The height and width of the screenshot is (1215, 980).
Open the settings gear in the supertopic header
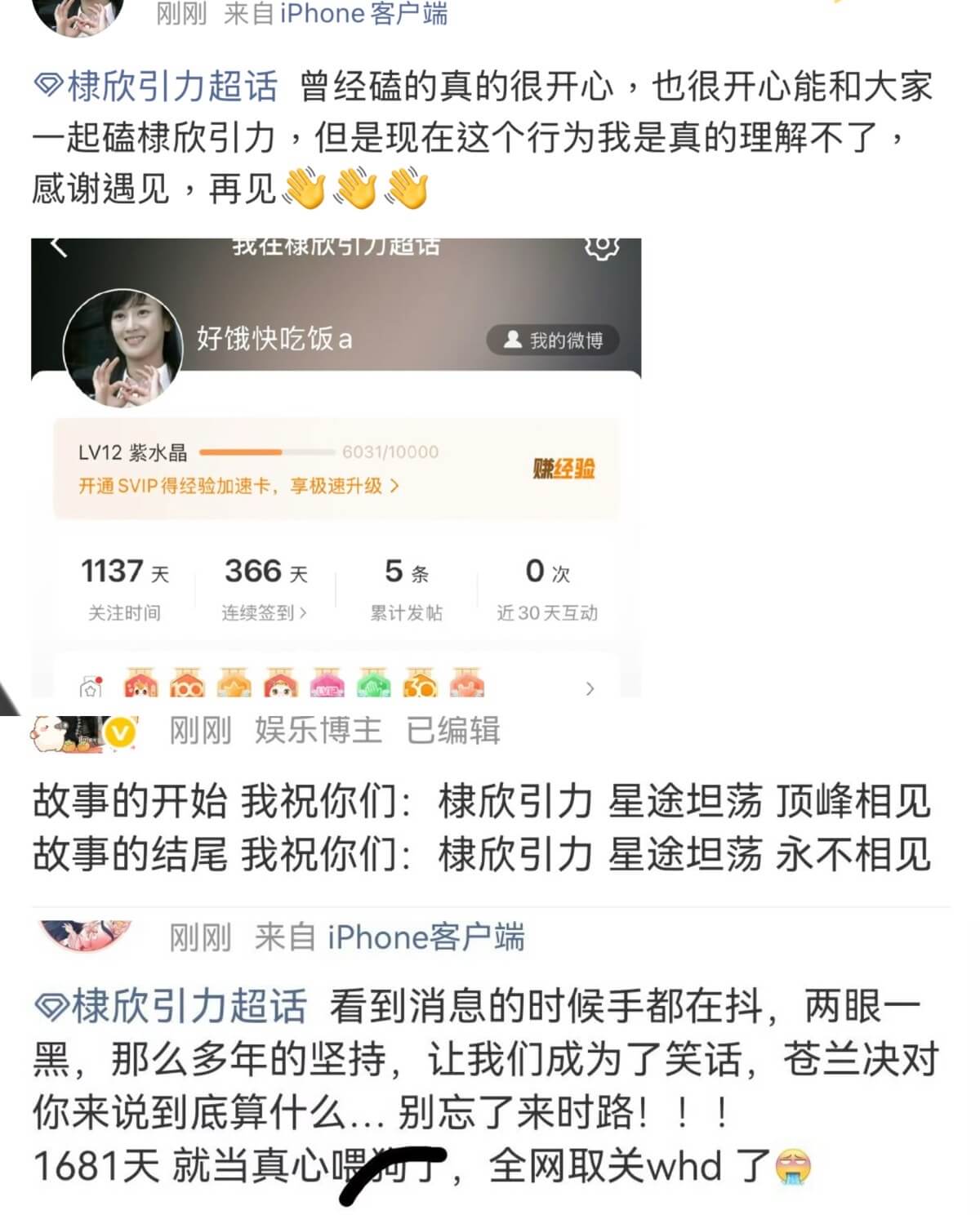click(602, 246)
